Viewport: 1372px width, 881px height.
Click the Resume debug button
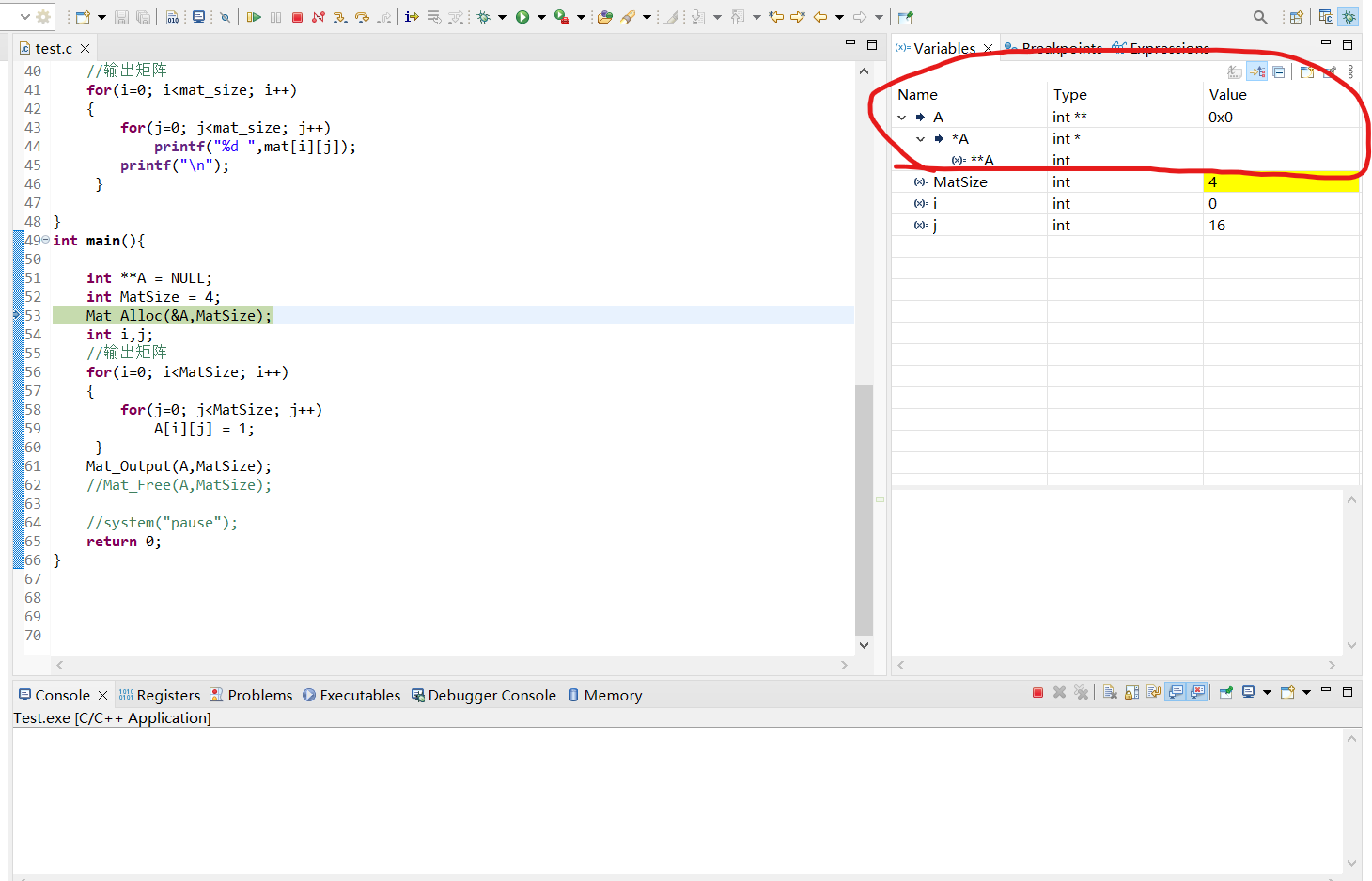pyautogui.click(x=254, y=17)
